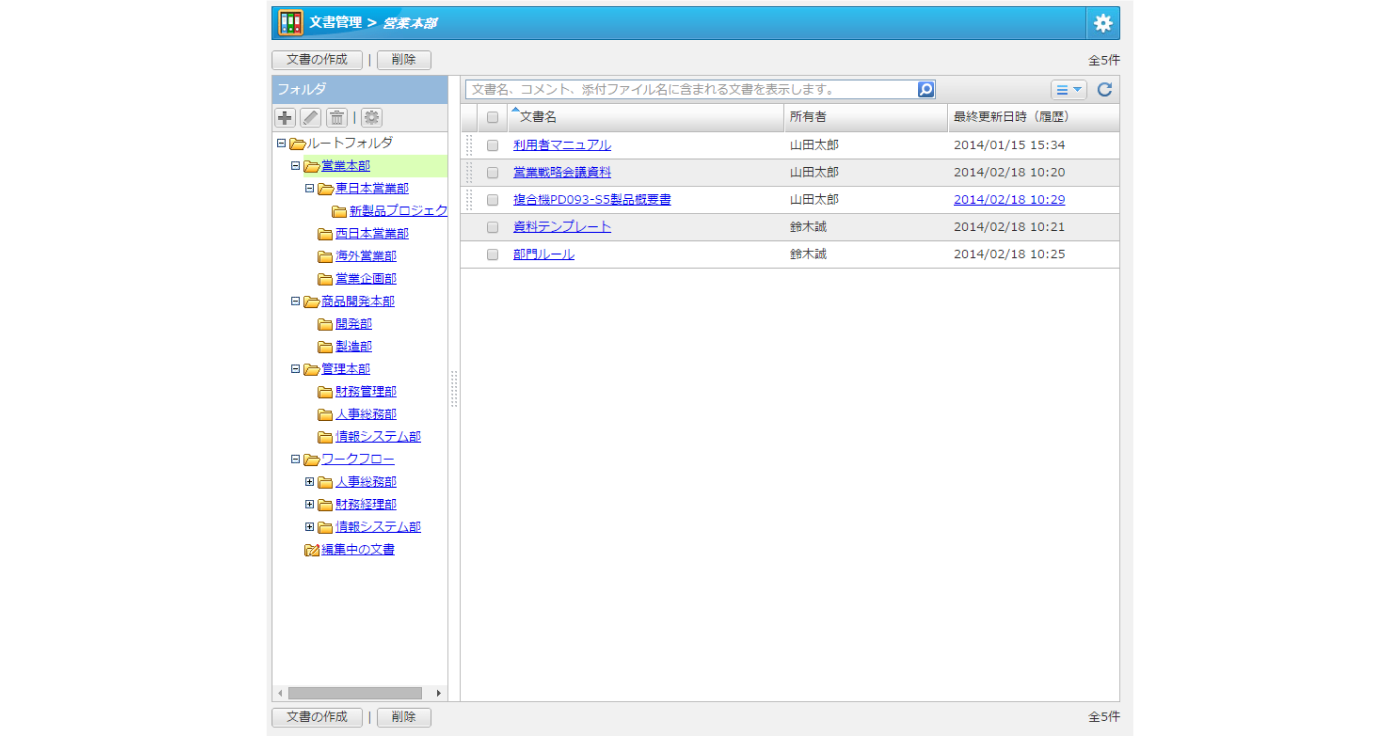
Task: Click the document search input field
Action: [x=692, y=89]
